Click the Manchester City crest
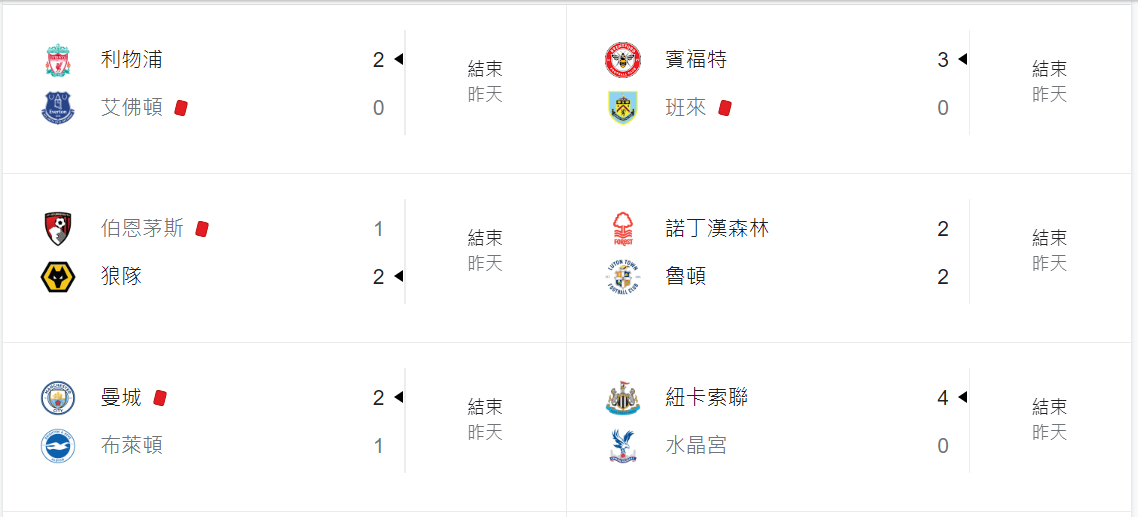 (x=58, y=398)
